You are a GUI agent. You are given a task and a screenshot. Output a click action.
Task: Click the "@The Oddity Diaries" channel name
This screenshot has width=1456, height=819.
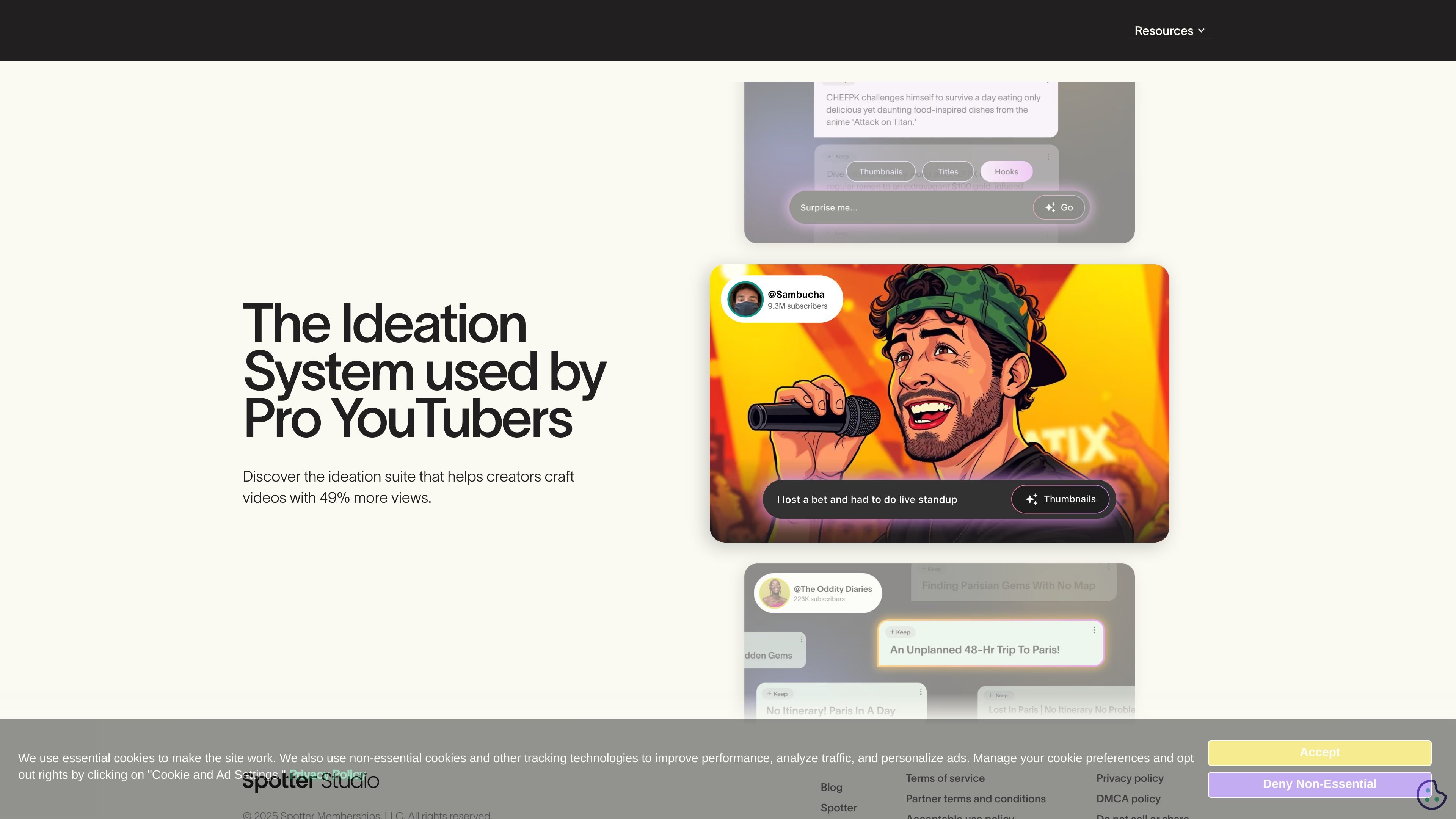point(833,589)
